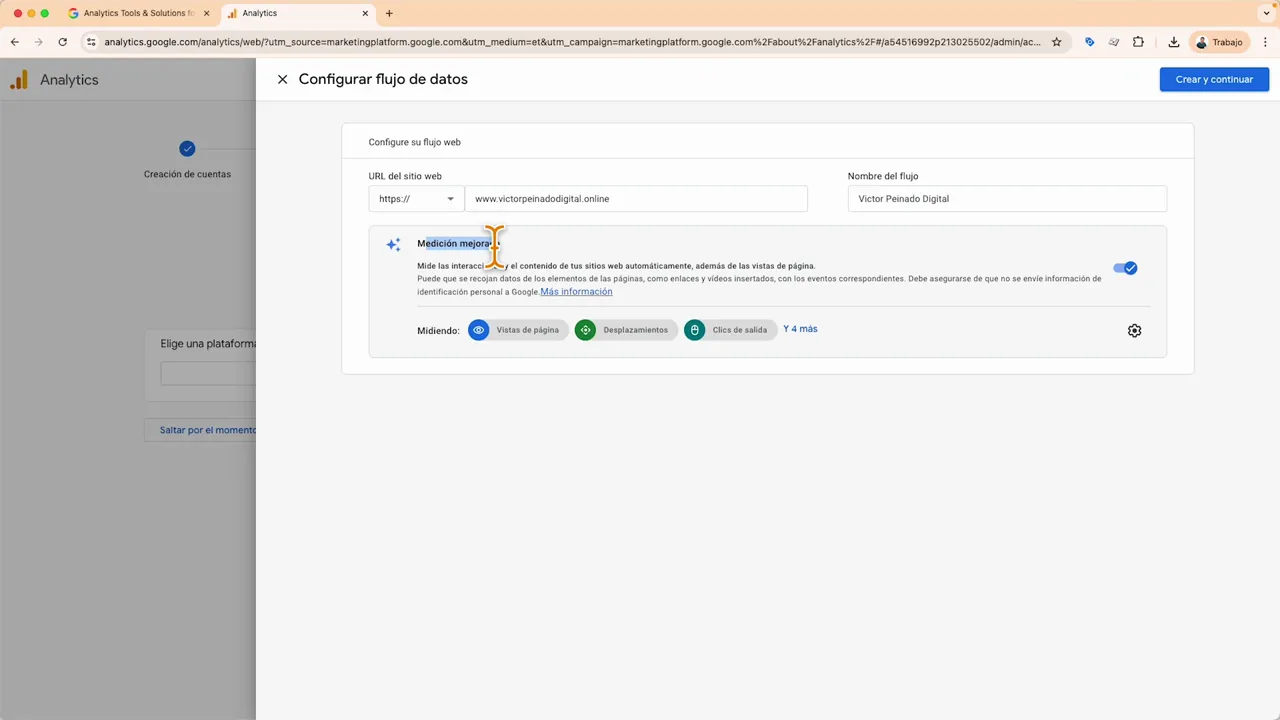Click the Analytics logo in the sidebar
Viewport: 1280px width, 720px height.
pos(18,79)
